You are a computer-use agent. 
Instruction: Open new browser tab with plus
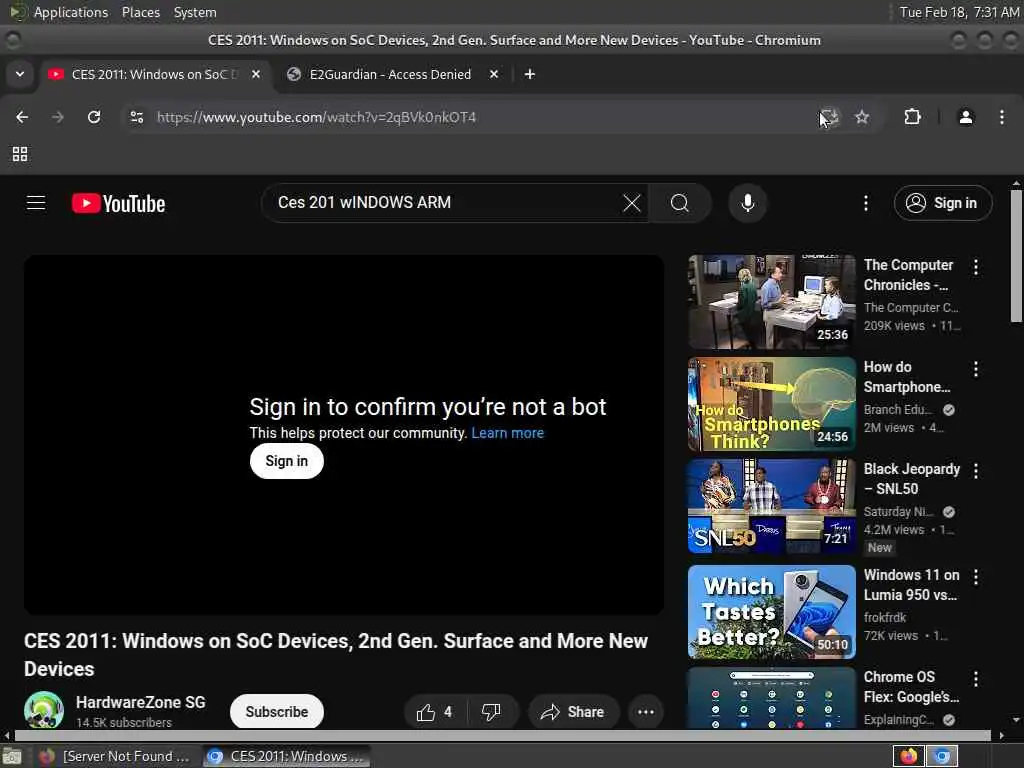[x=530, y=74]
